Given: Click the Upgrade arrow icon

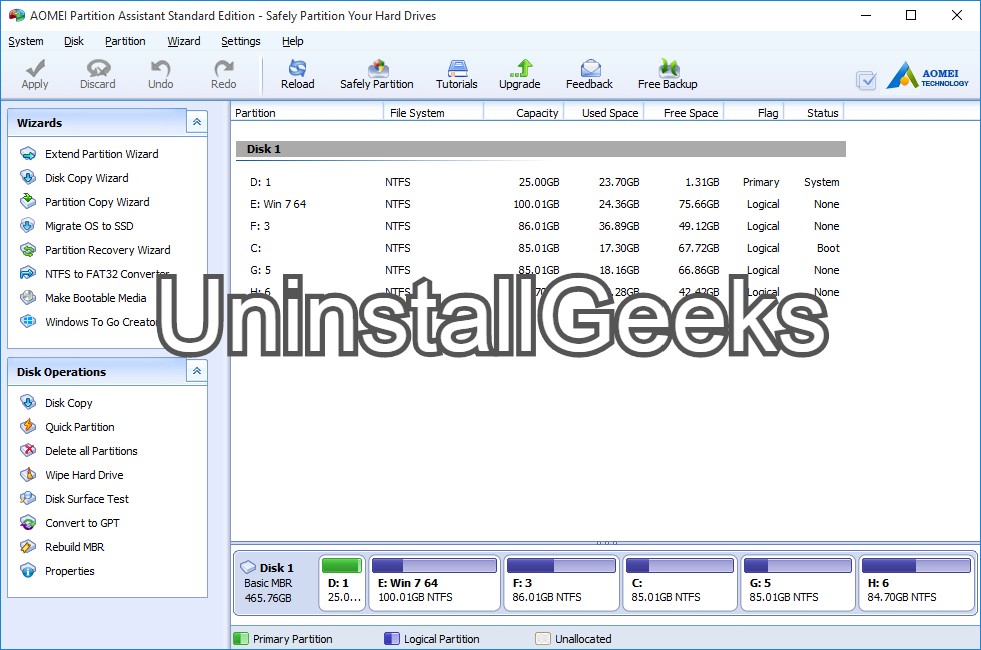Looking at the screenshot, I should tap(521, 68).
